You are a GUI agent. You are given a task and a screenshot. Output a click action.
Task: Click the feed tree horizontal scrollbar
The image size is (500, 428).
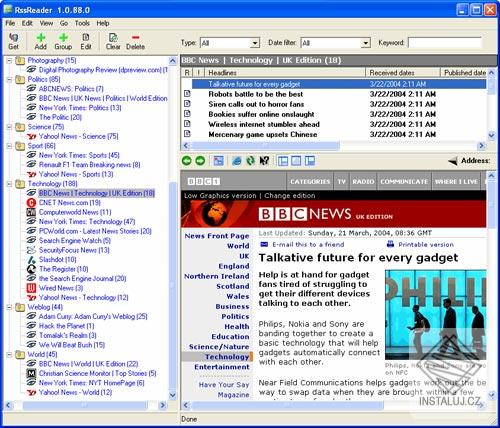pyautogui.click(x=85, y=405)
